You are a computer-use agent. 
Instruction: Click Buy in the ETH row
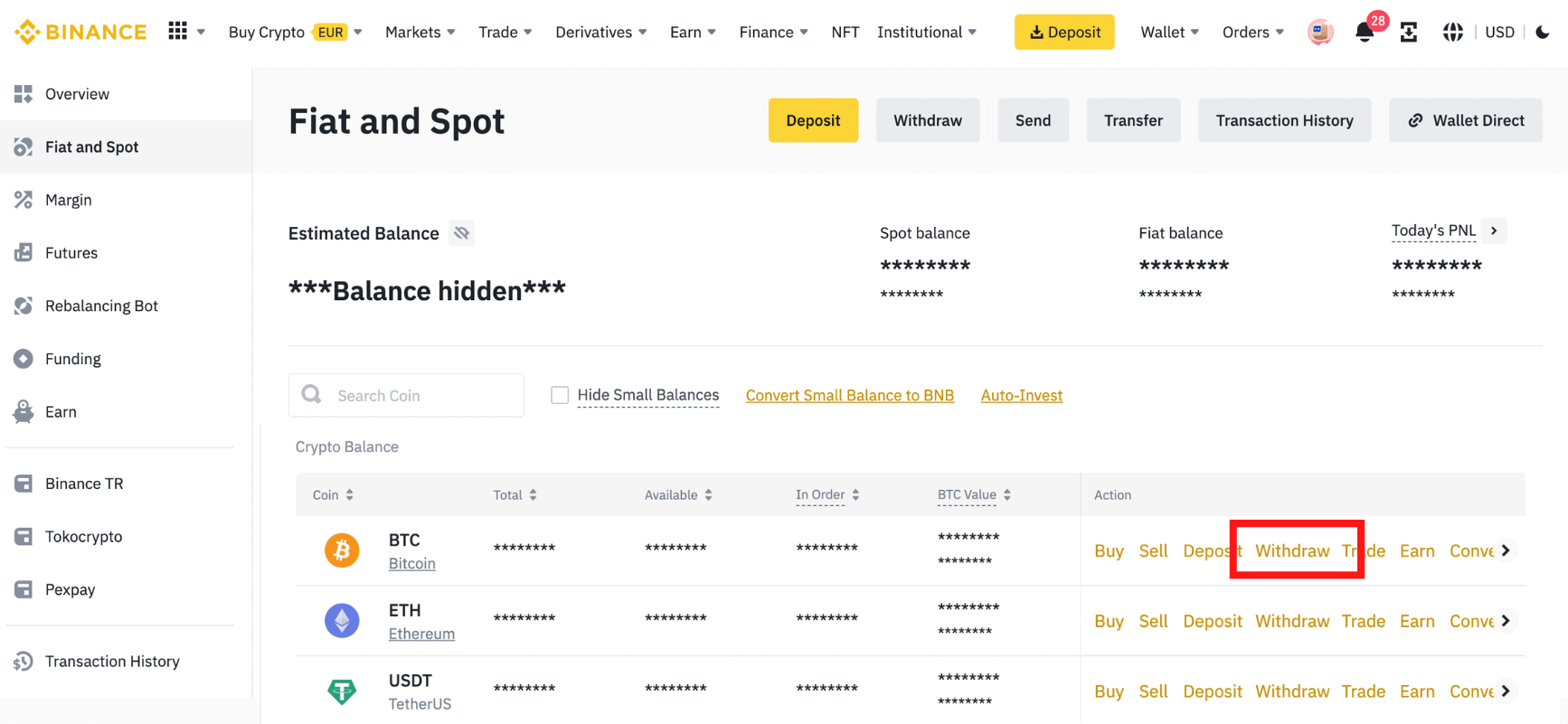pyautogui.click(x=1109, y=621)
